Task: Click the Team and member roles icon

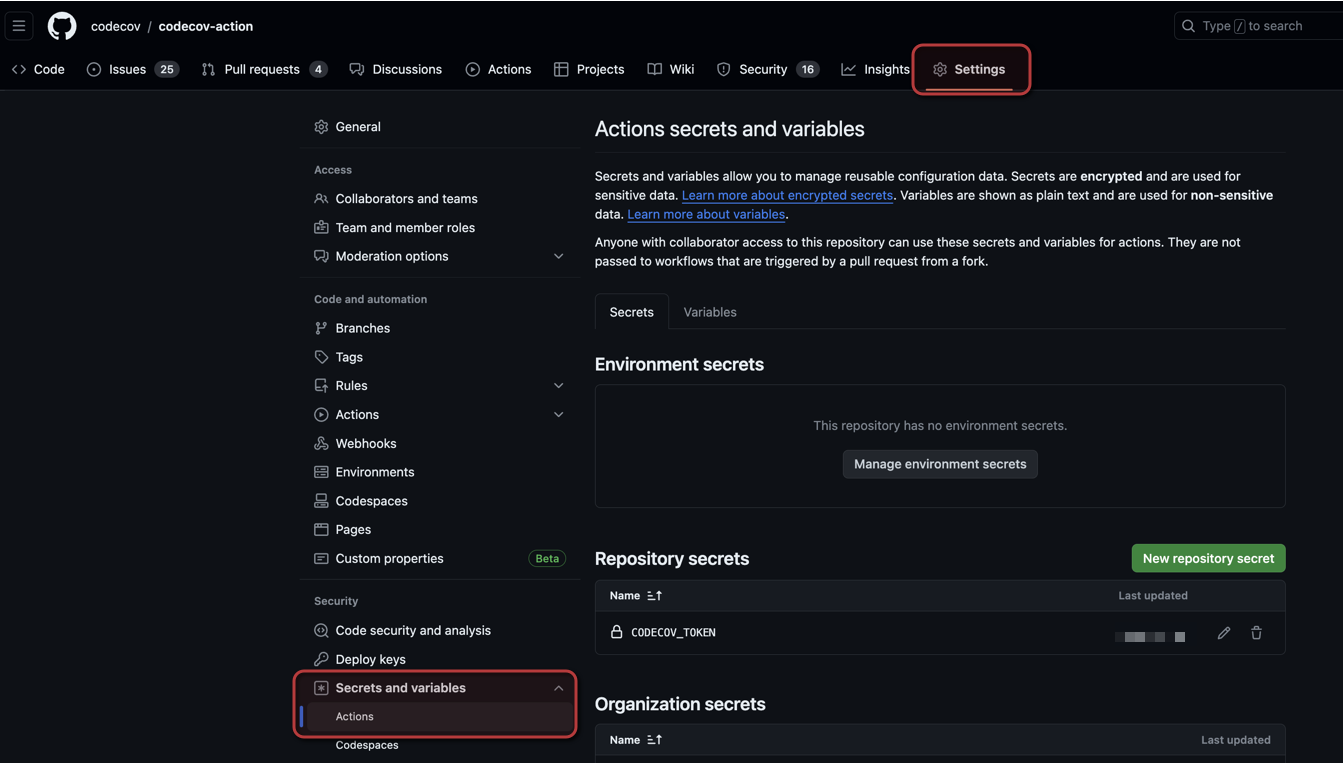Action: (321, 228)
